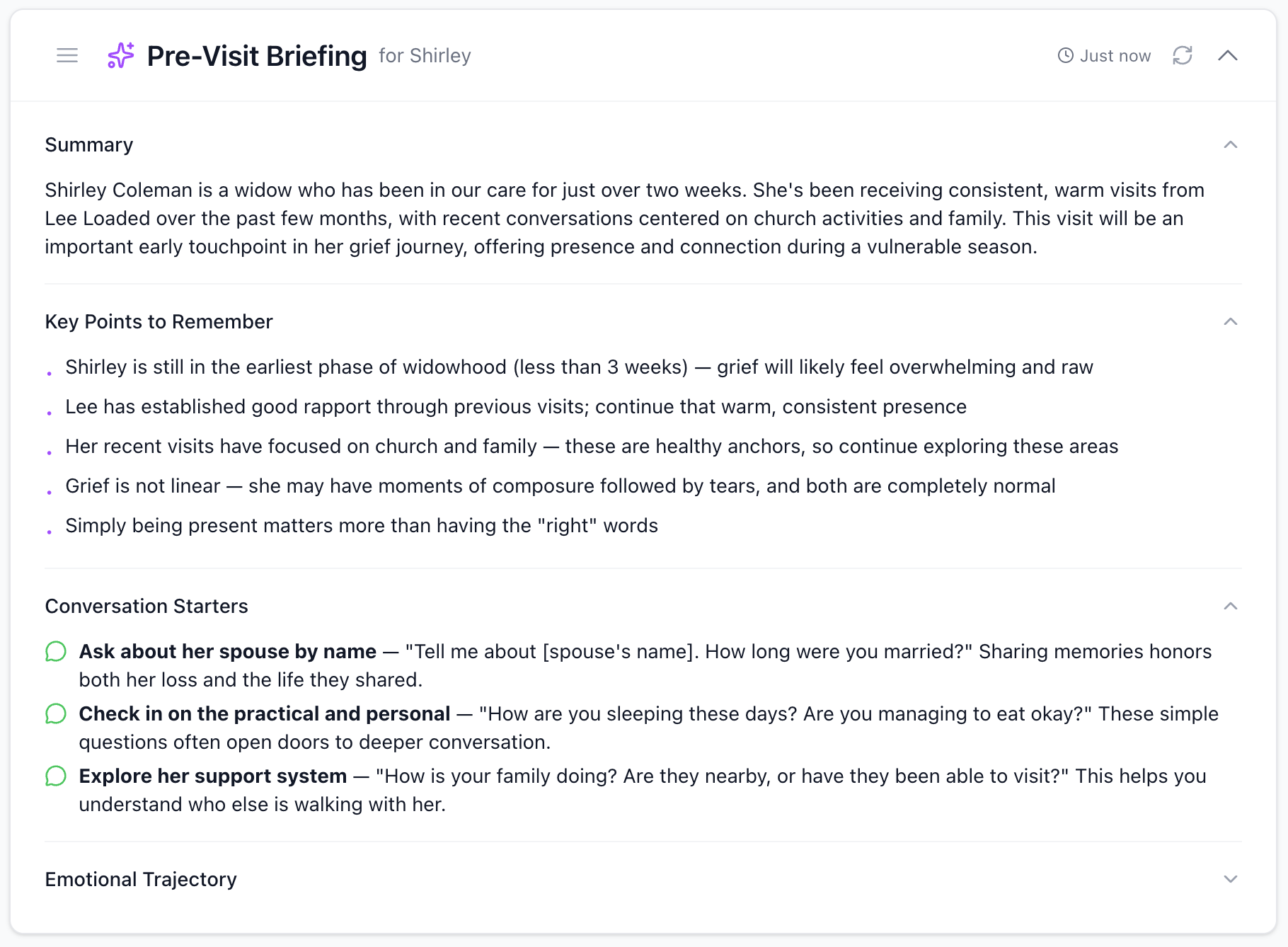Toggle the Key Points to Remember section closed
Viewport: 1288px width, 947px height.
point(1231,321)
